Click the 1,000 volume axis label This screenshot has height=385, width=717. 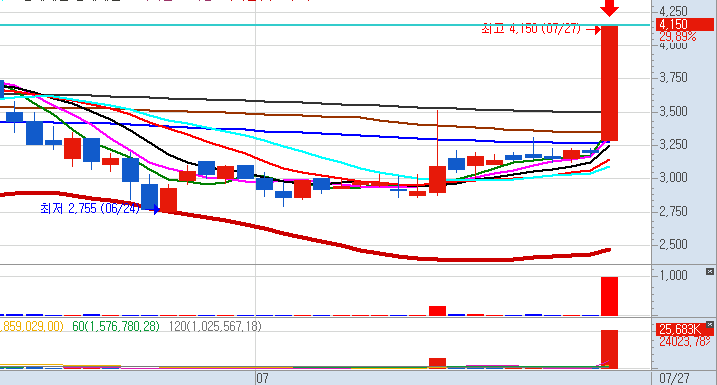[673, 275]
